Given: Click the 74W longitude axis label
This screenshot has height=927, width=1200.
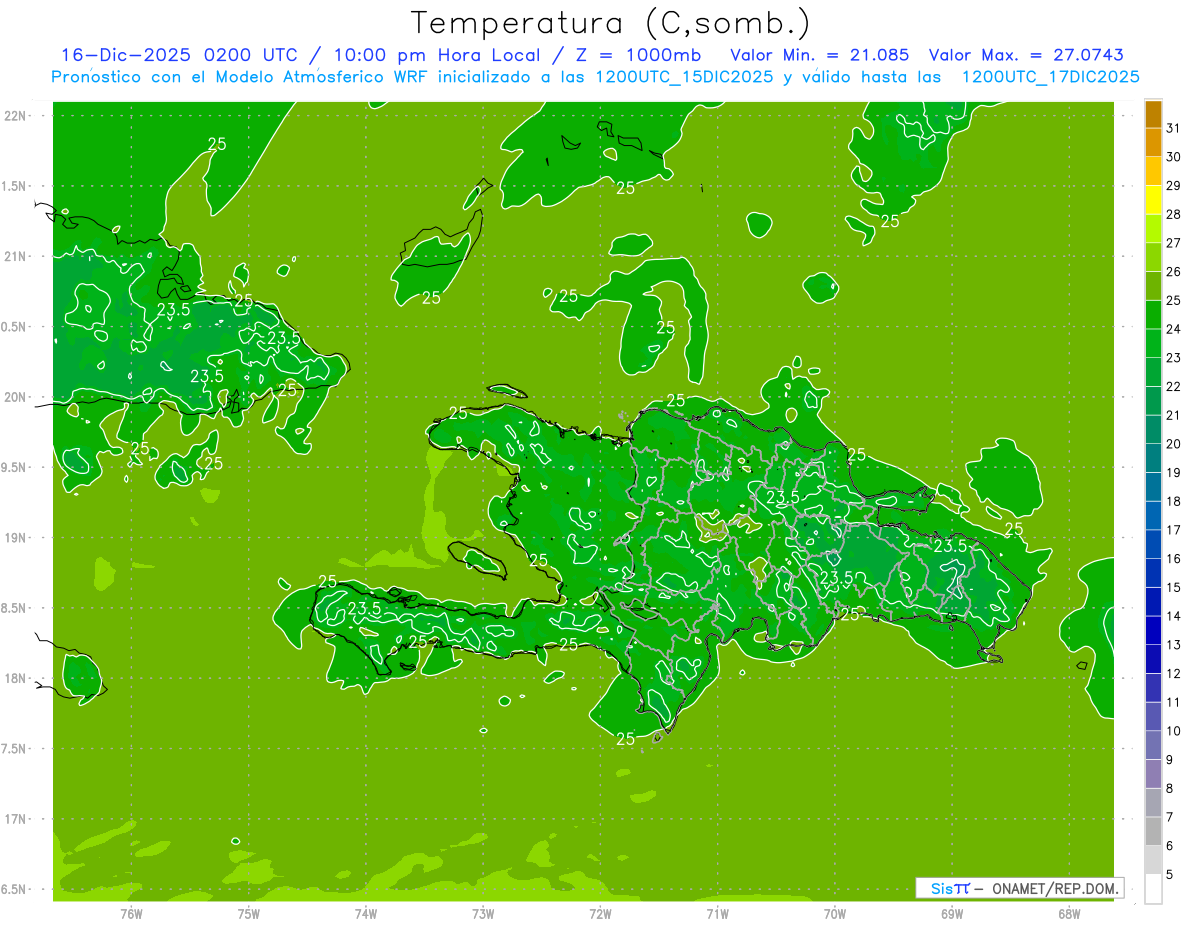Looking at the screenshot, I should [366, 913].
